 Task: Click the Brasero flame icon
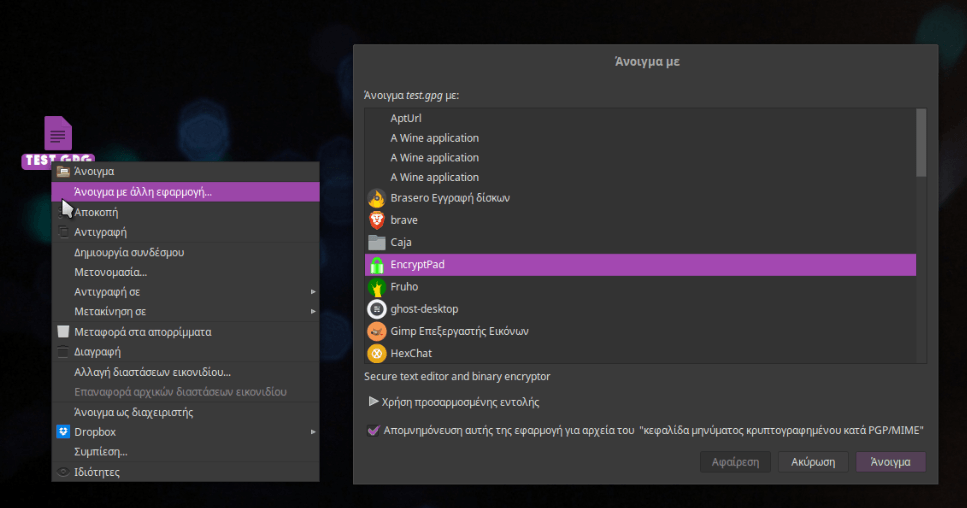coord(376,198)
